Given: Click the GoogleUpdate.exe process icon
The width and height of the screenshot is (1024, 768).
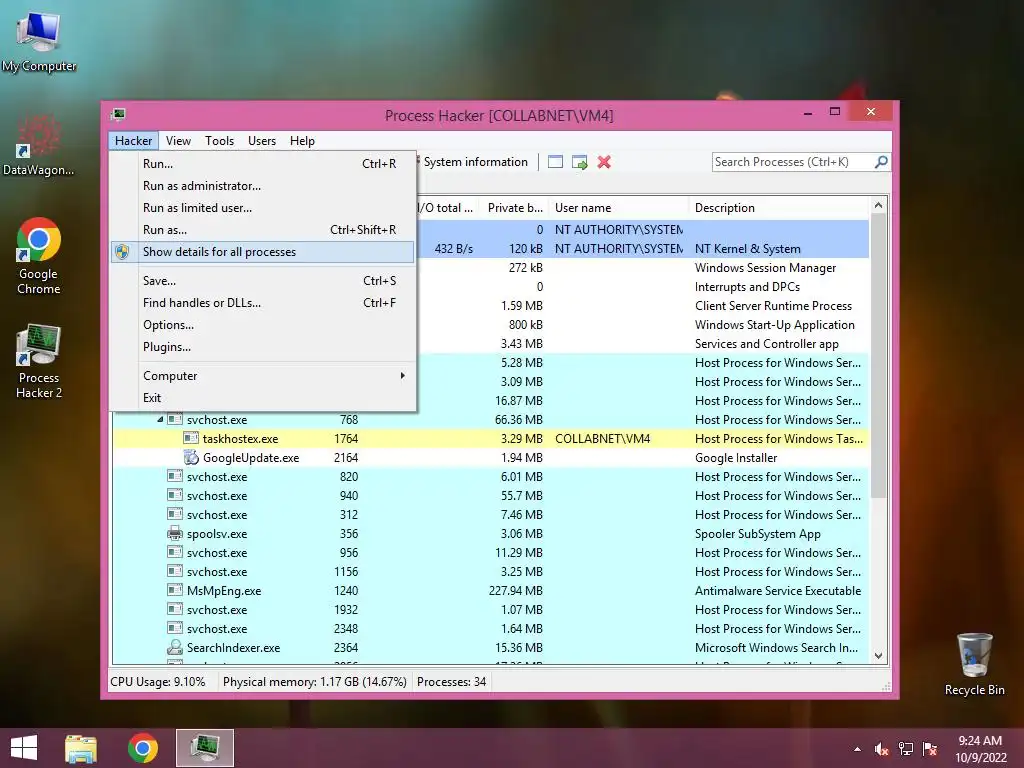Looking at the screenshot, I should [191, 458].
